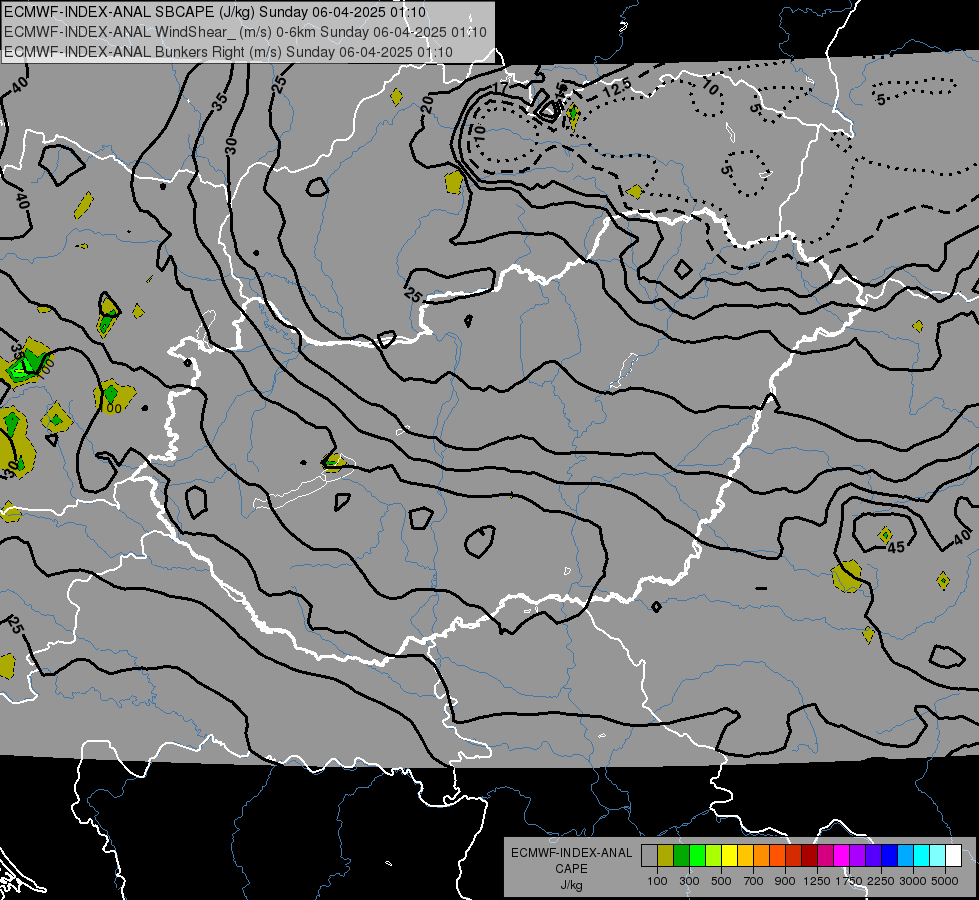Click legend tick label '3000'
This screenshot has height=900, width=979.
click(x=913, y=881)
